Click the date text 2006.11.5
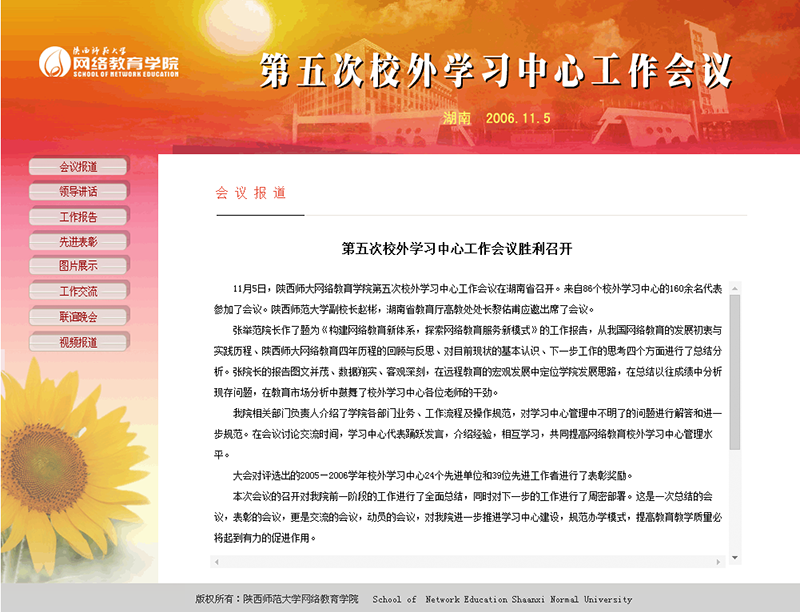 [x=518, y=118]
